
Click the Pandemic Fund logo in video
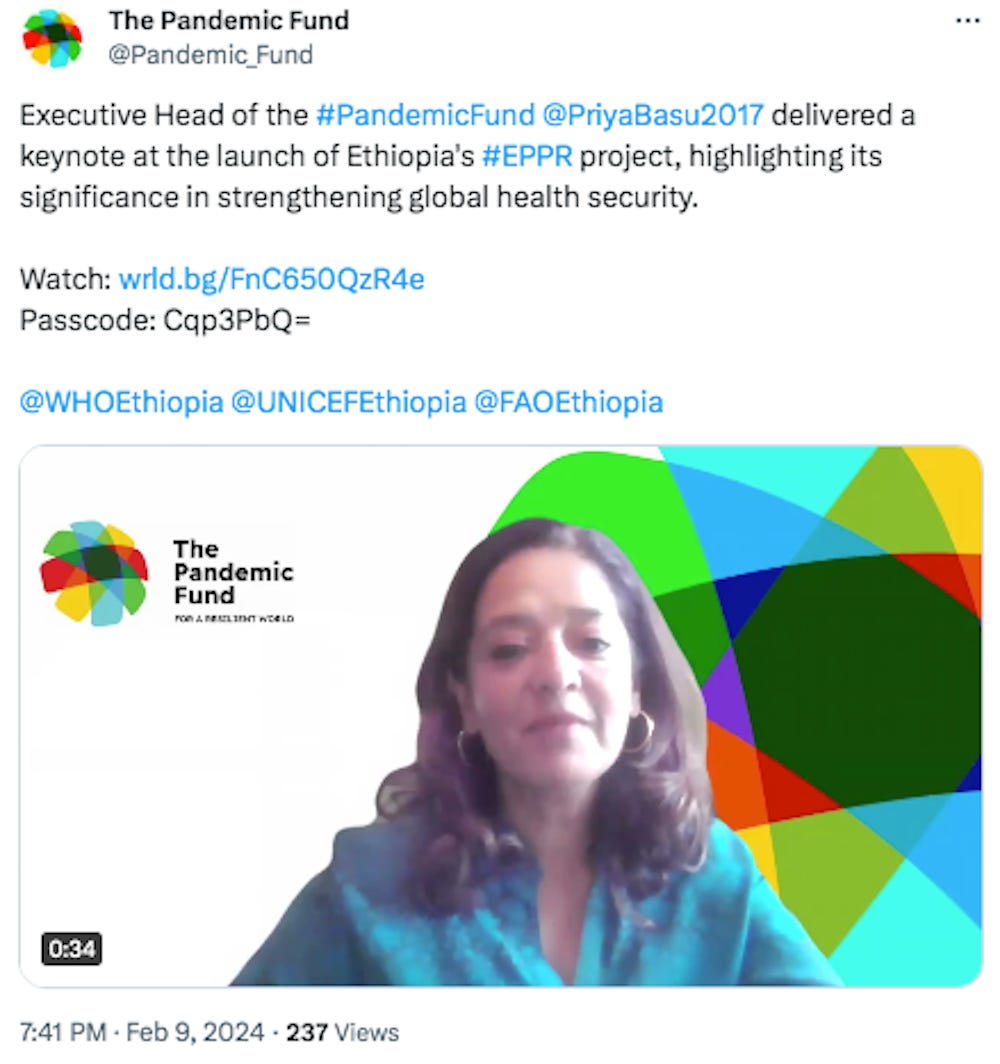point(168,573)
